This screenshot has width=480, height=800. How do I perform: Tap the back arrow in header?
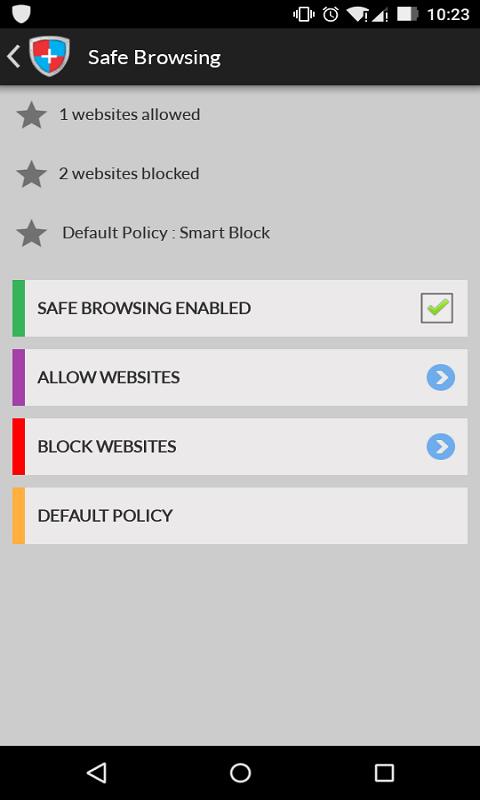(14, 56)
